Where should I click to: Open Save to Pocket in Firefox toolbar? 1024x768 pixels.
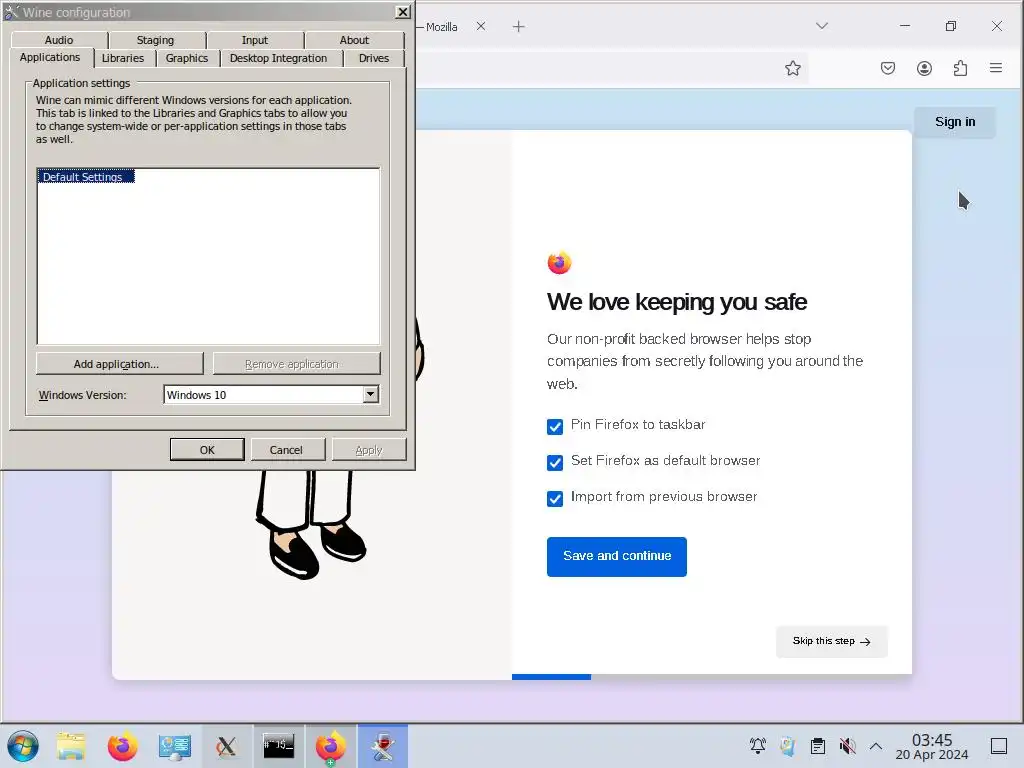[888, 69]
